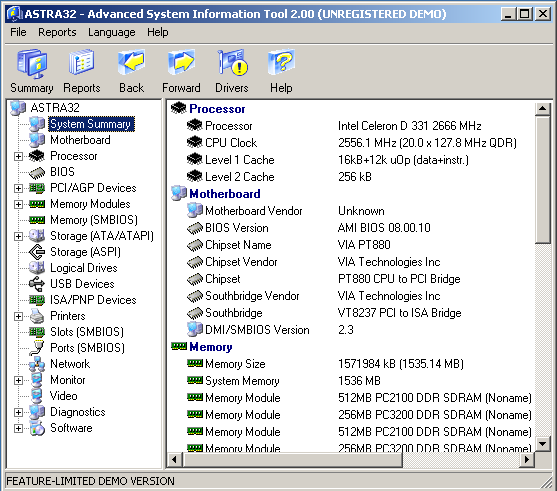Select Motherboard in the tree

click(80, 140)
